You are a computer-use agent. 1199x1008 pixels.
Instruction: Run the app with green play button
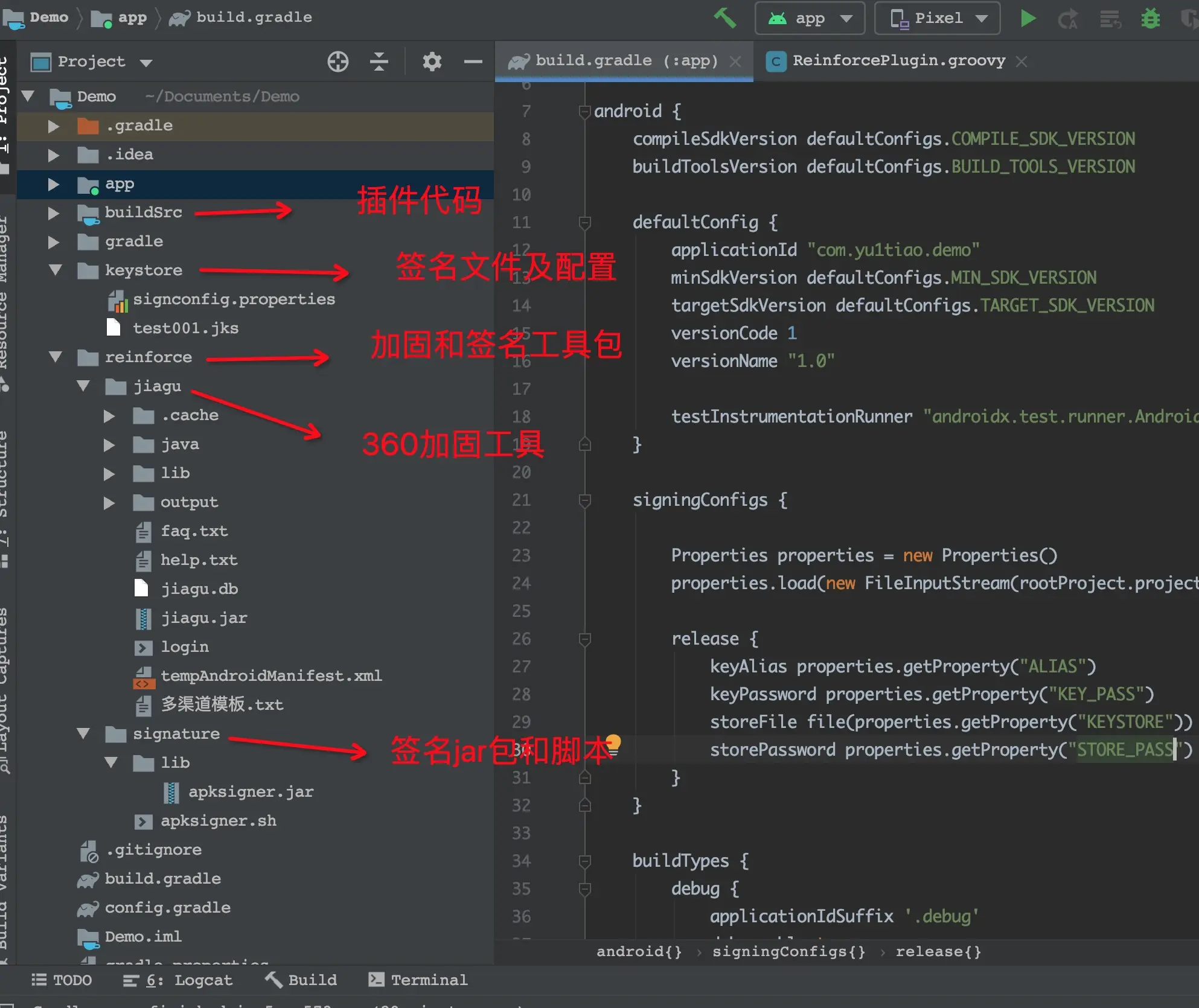pos(1028,18)
